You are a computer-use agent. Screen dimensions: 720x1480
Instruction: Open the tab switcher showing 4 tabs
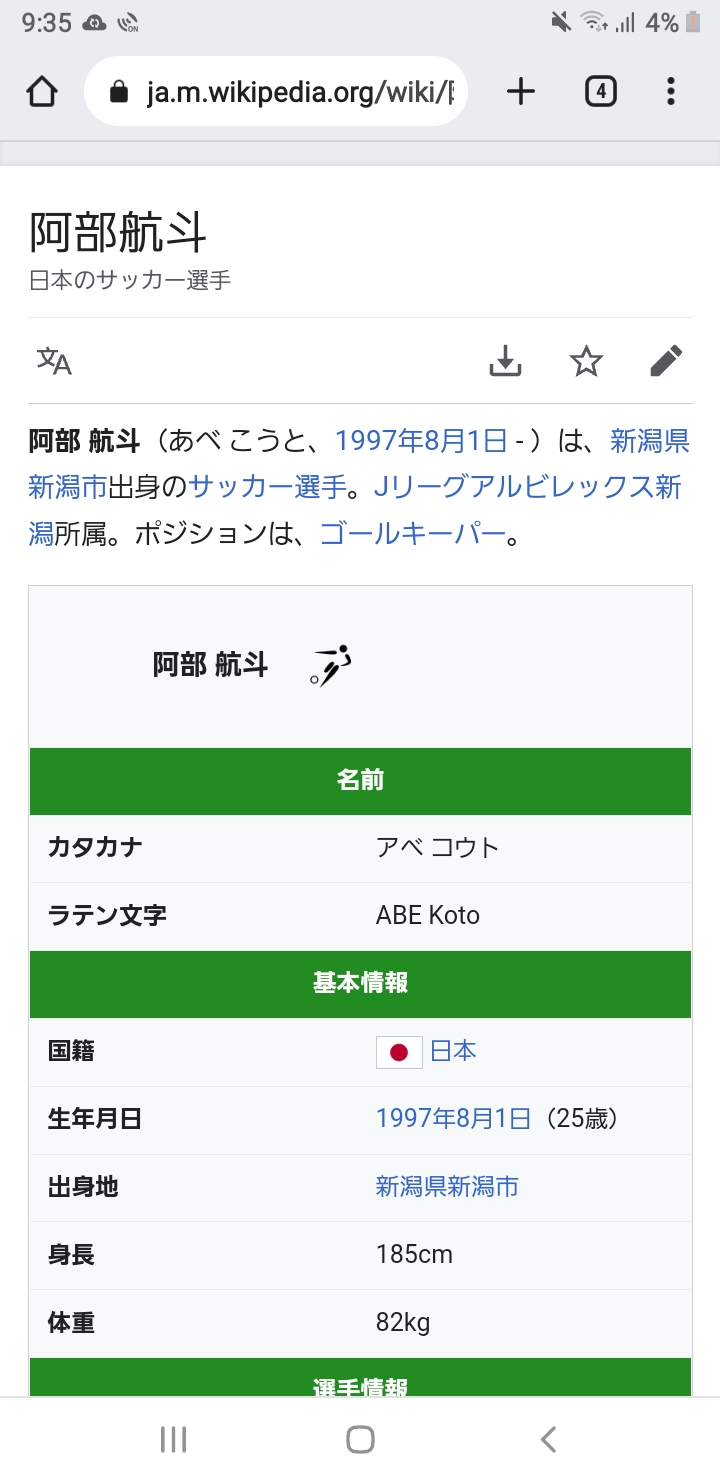point(600,92)
